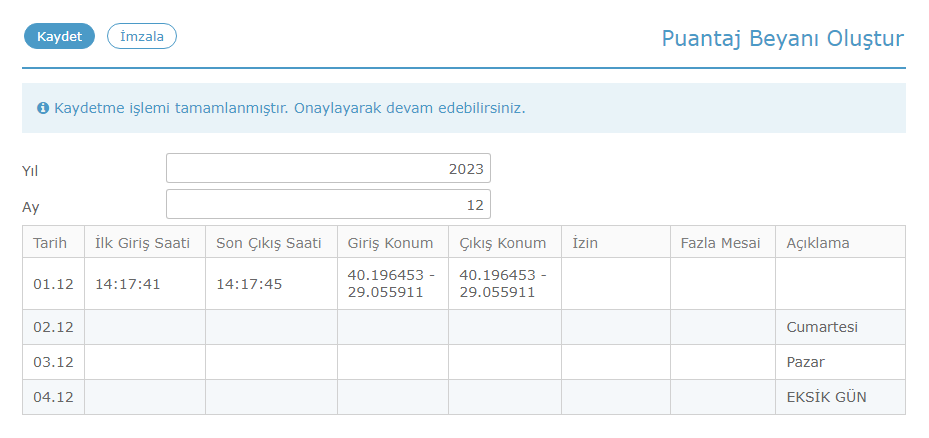
Task: Focus the Ay input field
Action: pos(328,204)
